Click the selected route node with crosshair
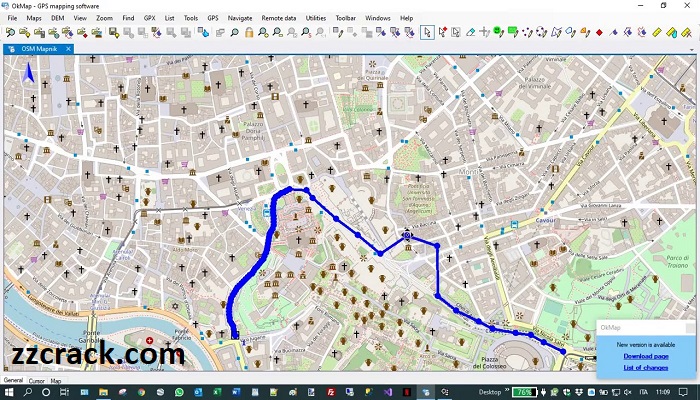700x400 pixels. coord(407,235)
